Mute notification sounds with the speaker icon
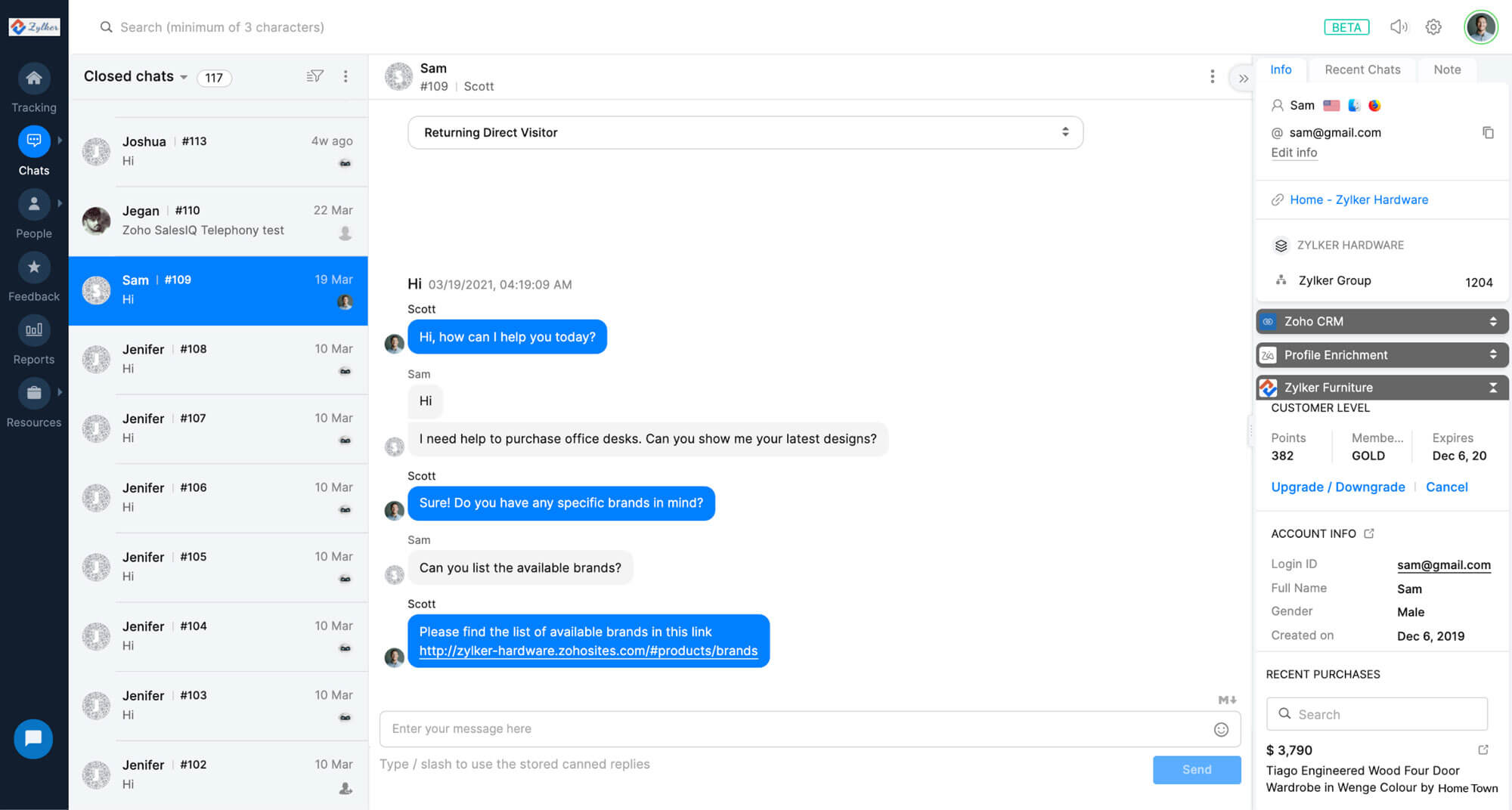 pyautogui.click(x=1399, y=26)
